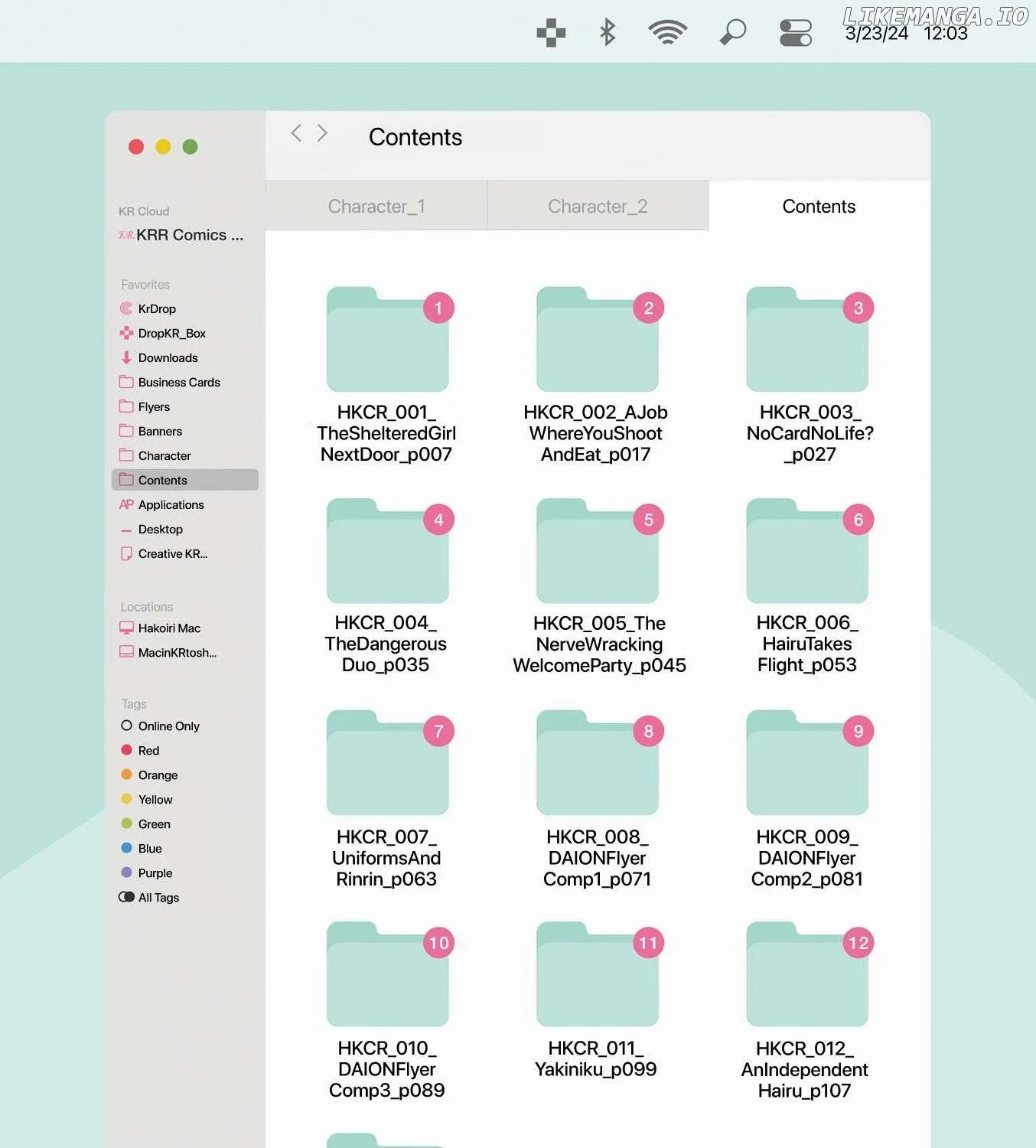1036x1148 pixels.
Task: Filter by Orange tag
Action: (x=184, y=775)
